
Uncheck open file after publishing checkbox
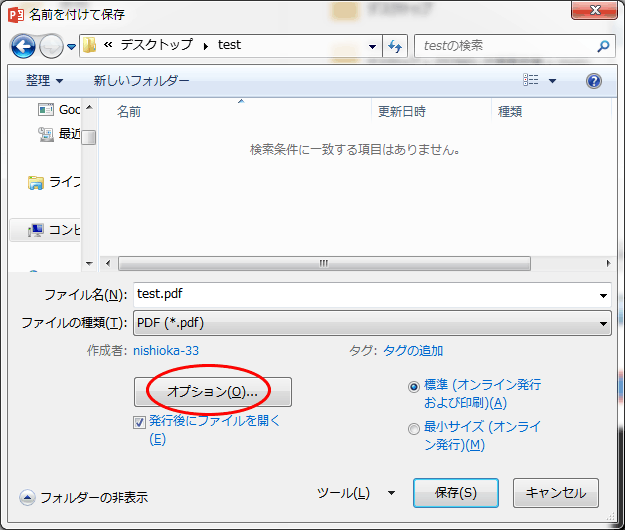tap(139, 422)
